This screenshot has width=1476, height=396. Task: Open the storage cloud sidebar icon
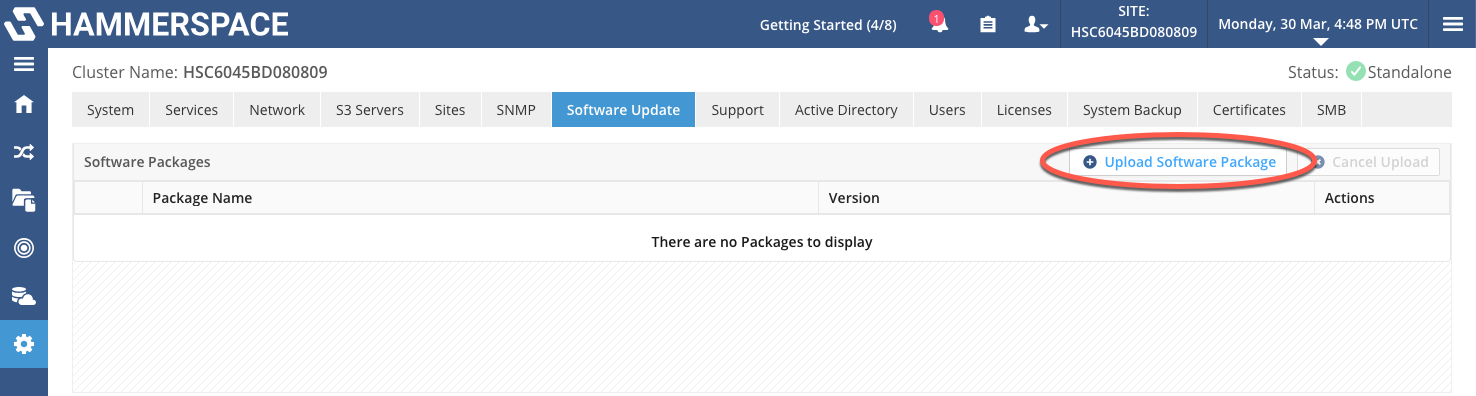point(24,296)
